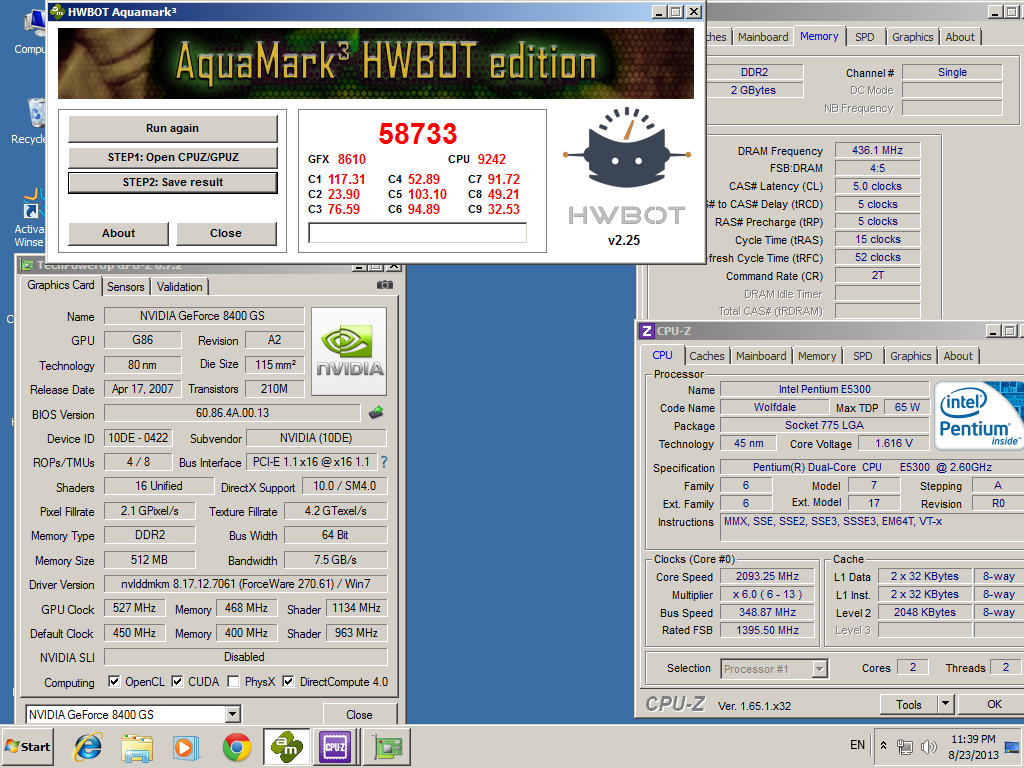Show hidden tray icons arrow

pyautogui.click(x=883, y=745)
